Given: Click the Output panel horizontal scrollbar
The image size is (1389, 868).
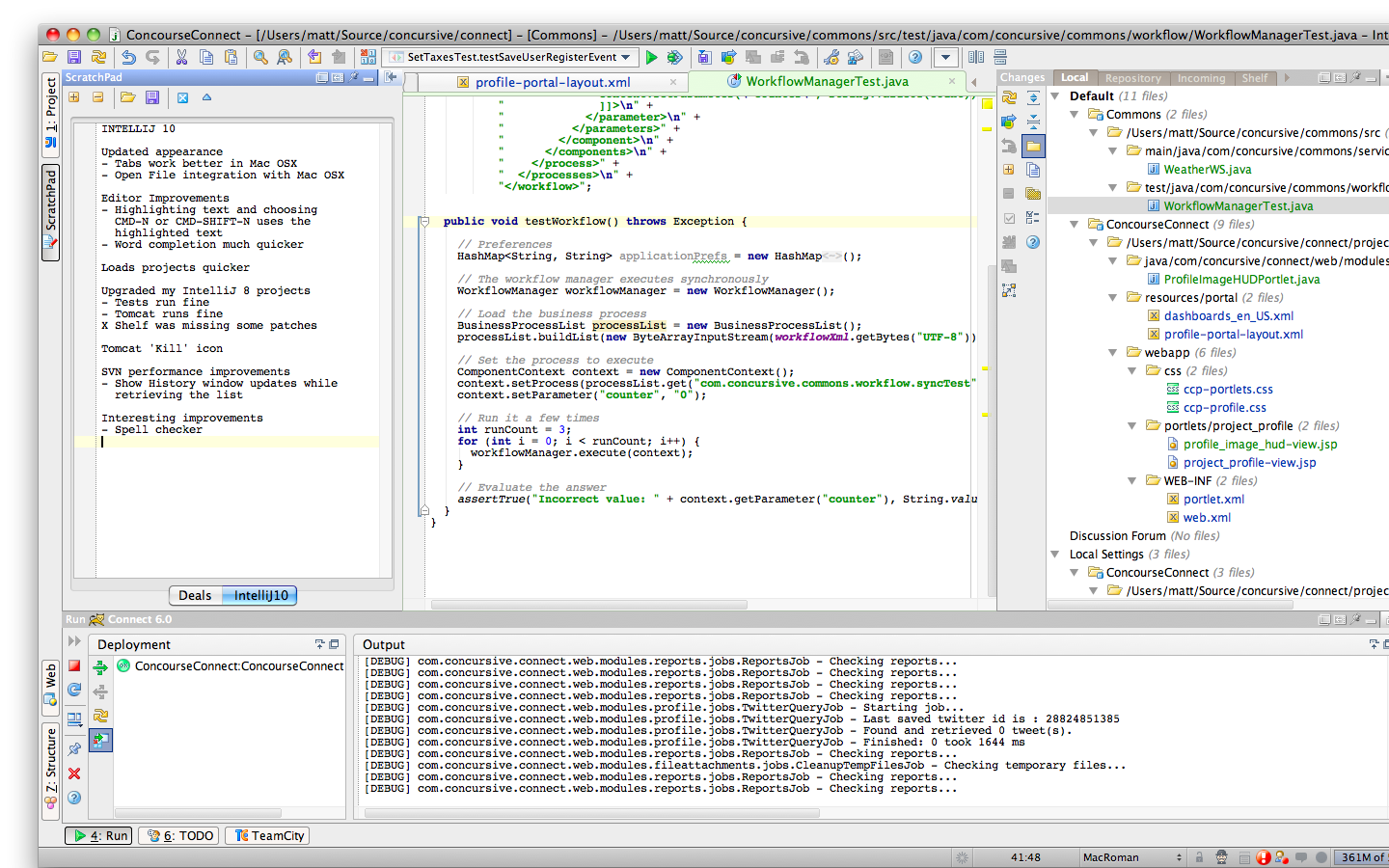Looking at the screenshot, I should coord(592,813).
